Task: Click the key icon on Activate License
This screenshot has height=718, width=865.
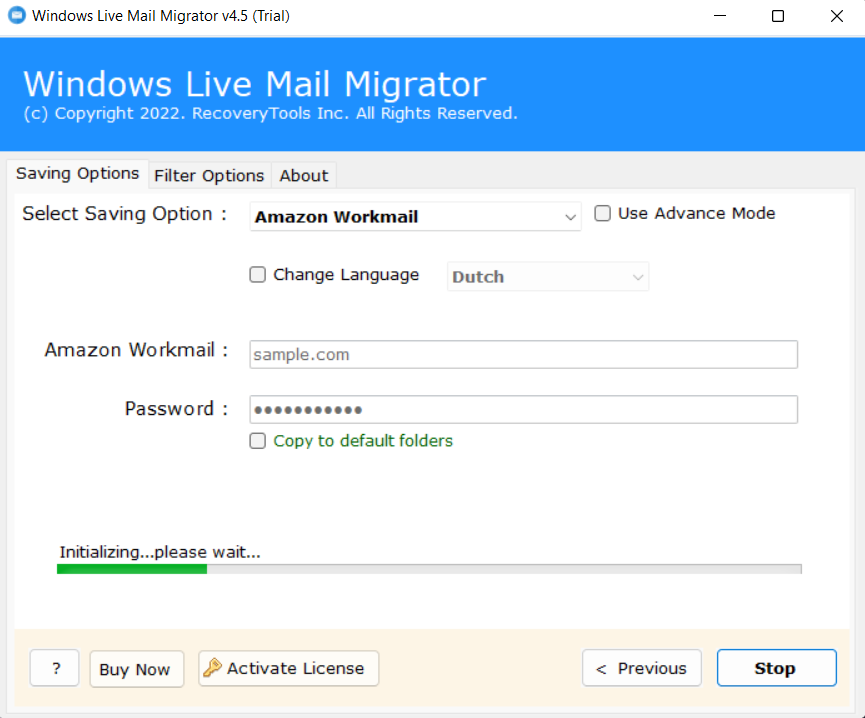Action: pos(212,668)
